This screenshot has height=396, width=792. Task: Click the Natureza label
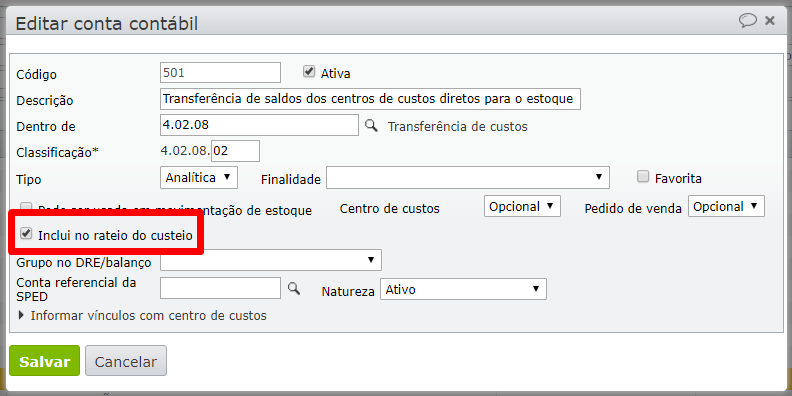pyautogui.click(x=348, y=291)
